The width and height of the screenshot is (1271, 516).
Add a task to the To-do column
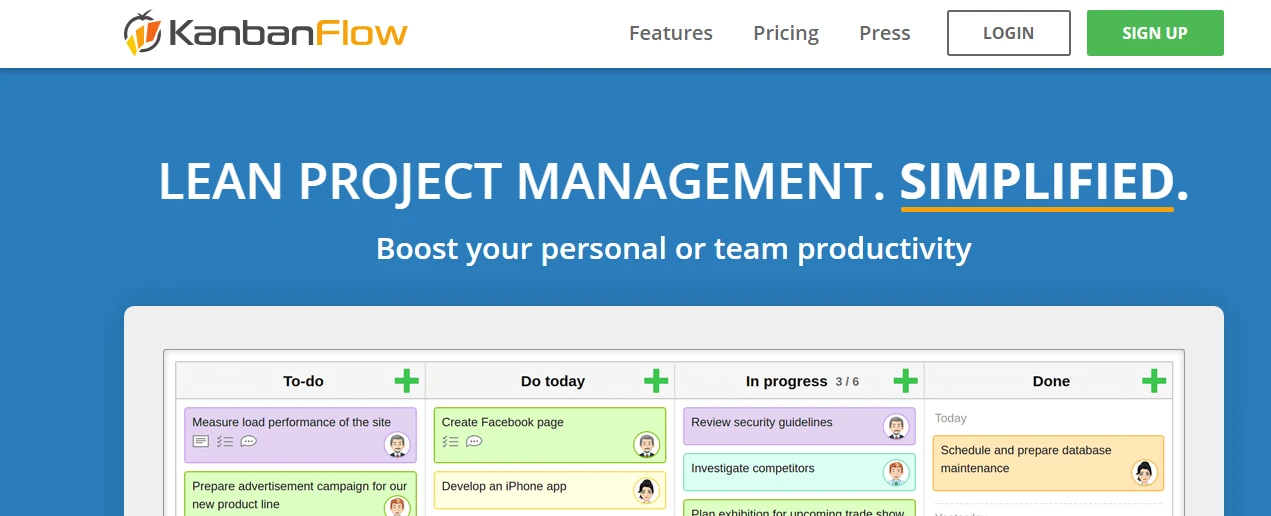pos(406,381)
